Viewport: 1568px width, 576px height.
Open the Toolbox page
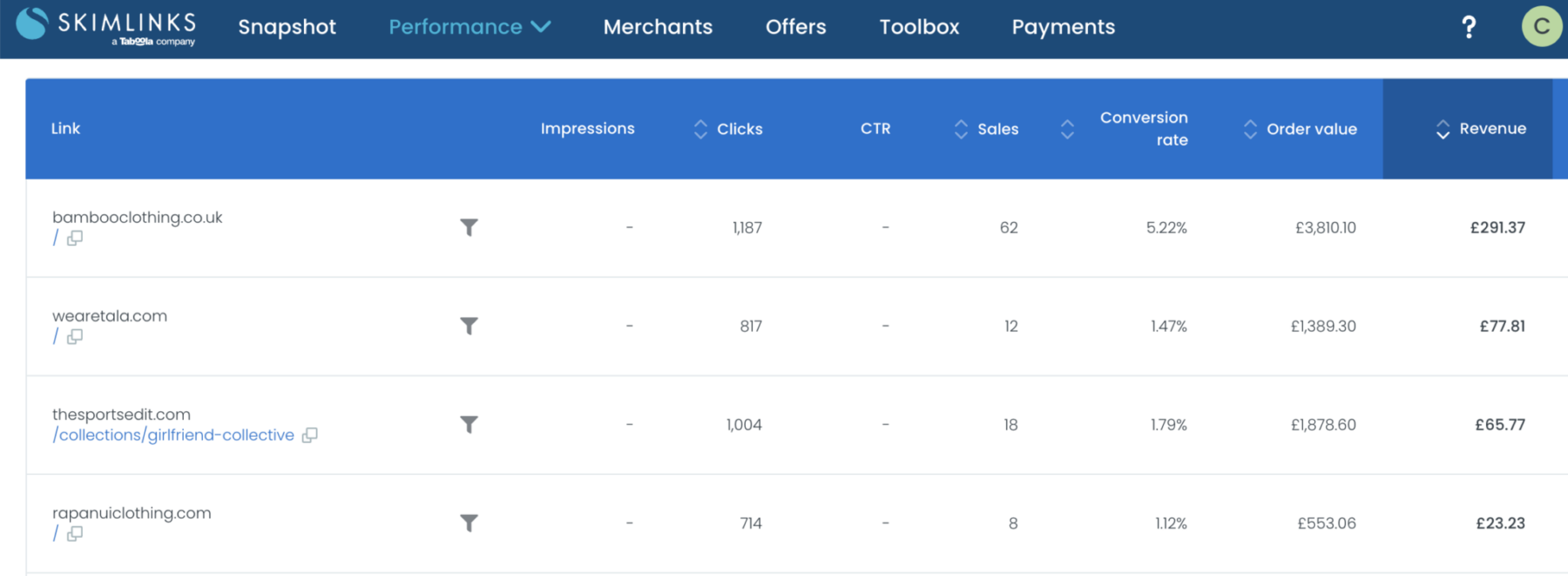click(x=919, y=27)
